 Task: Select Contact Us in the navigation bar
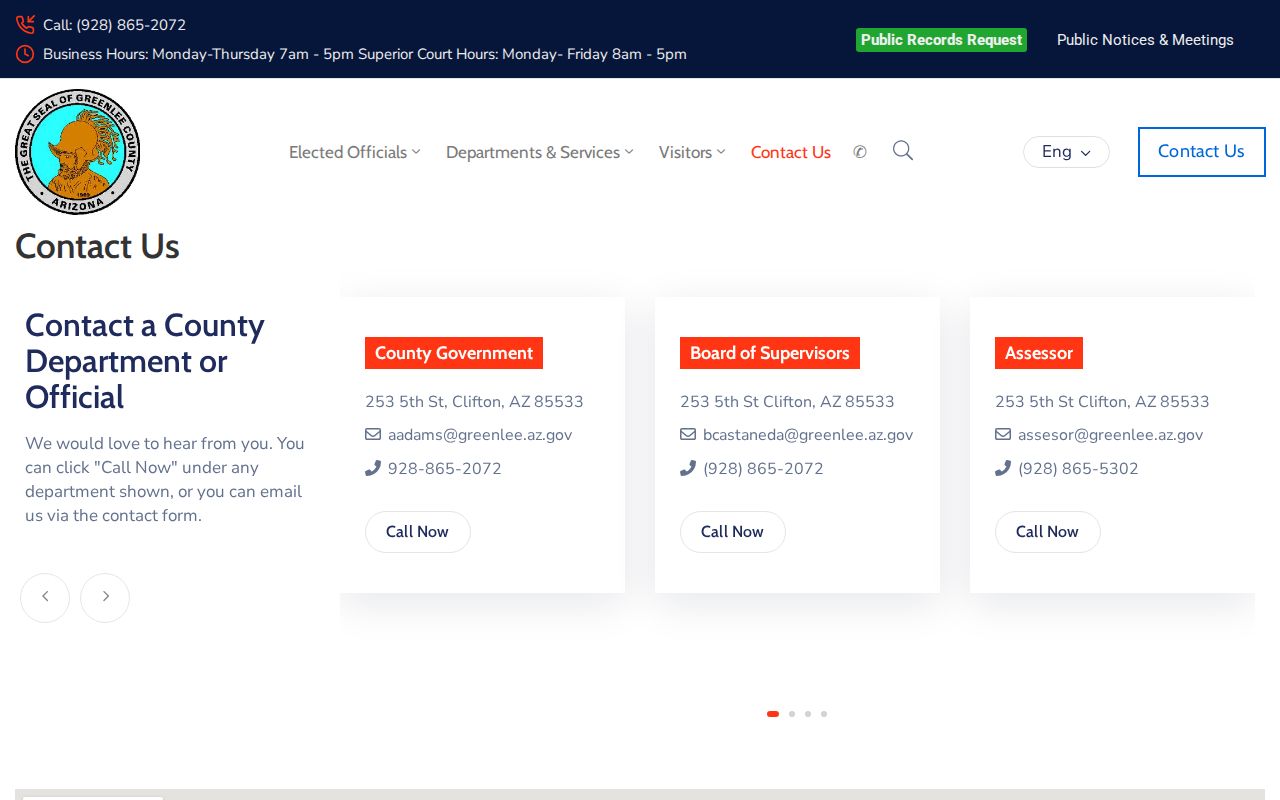coord(791,152)
